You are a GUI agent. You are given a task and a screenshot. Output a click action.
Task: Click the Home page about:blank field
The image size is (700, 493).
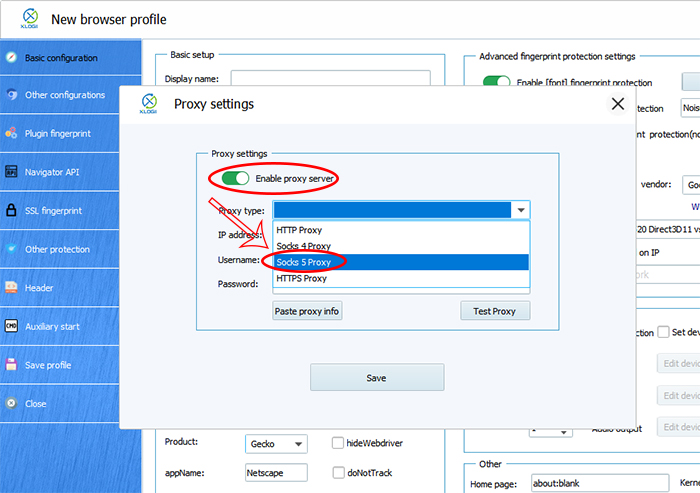(x=600, y=483)
